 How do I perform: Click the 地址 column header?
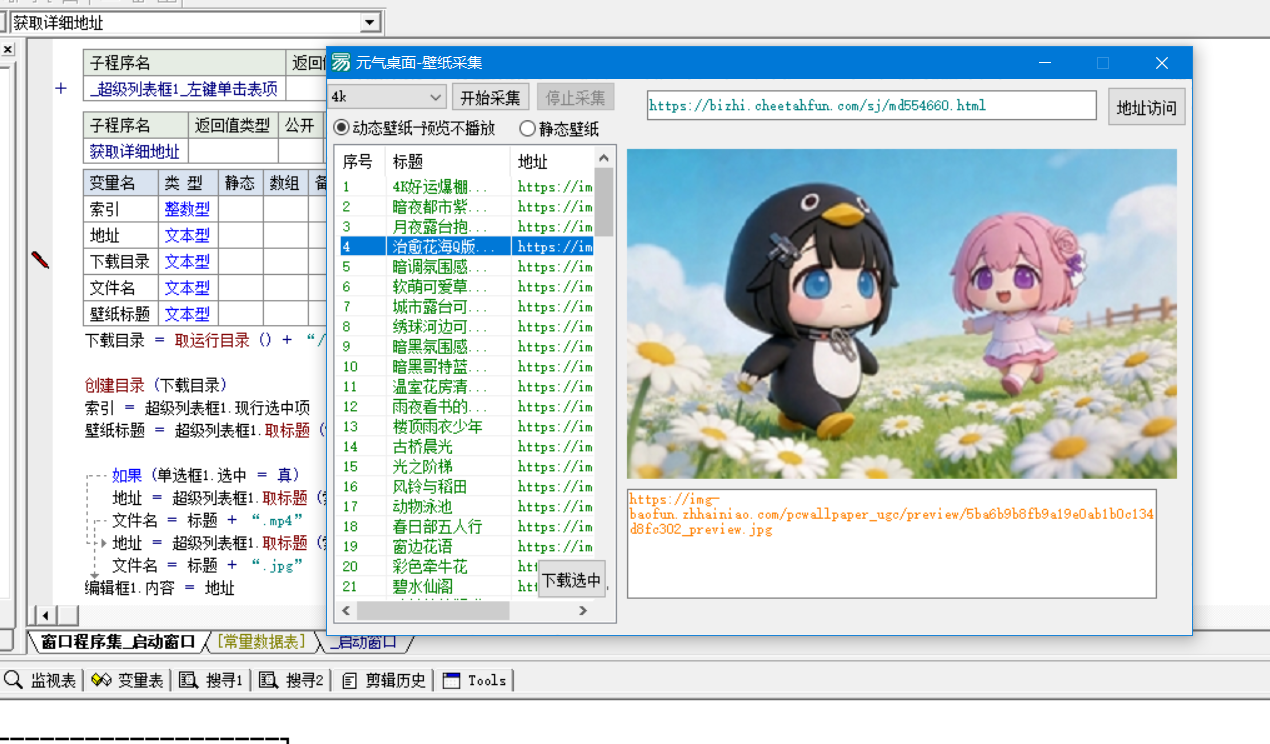point(552,161)
